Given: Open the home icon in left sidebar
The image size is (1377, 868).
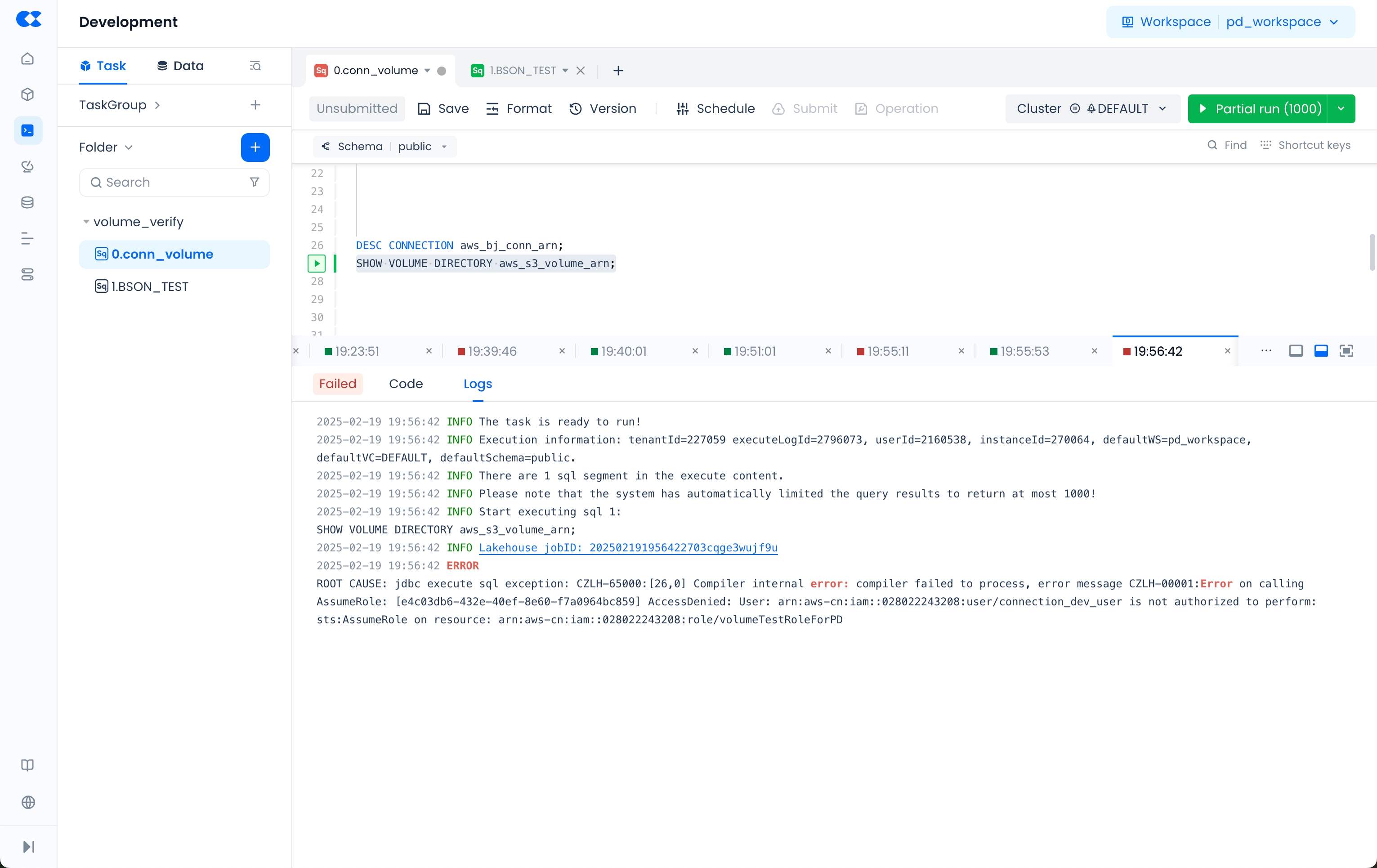Looking at the screenshot, I should pos(27,59).
